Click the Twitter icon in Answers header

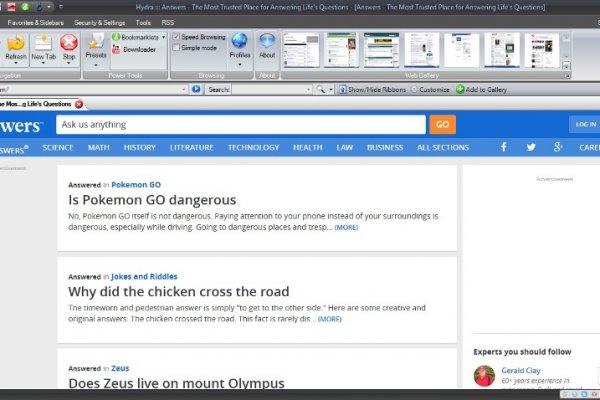click(531, 147)
